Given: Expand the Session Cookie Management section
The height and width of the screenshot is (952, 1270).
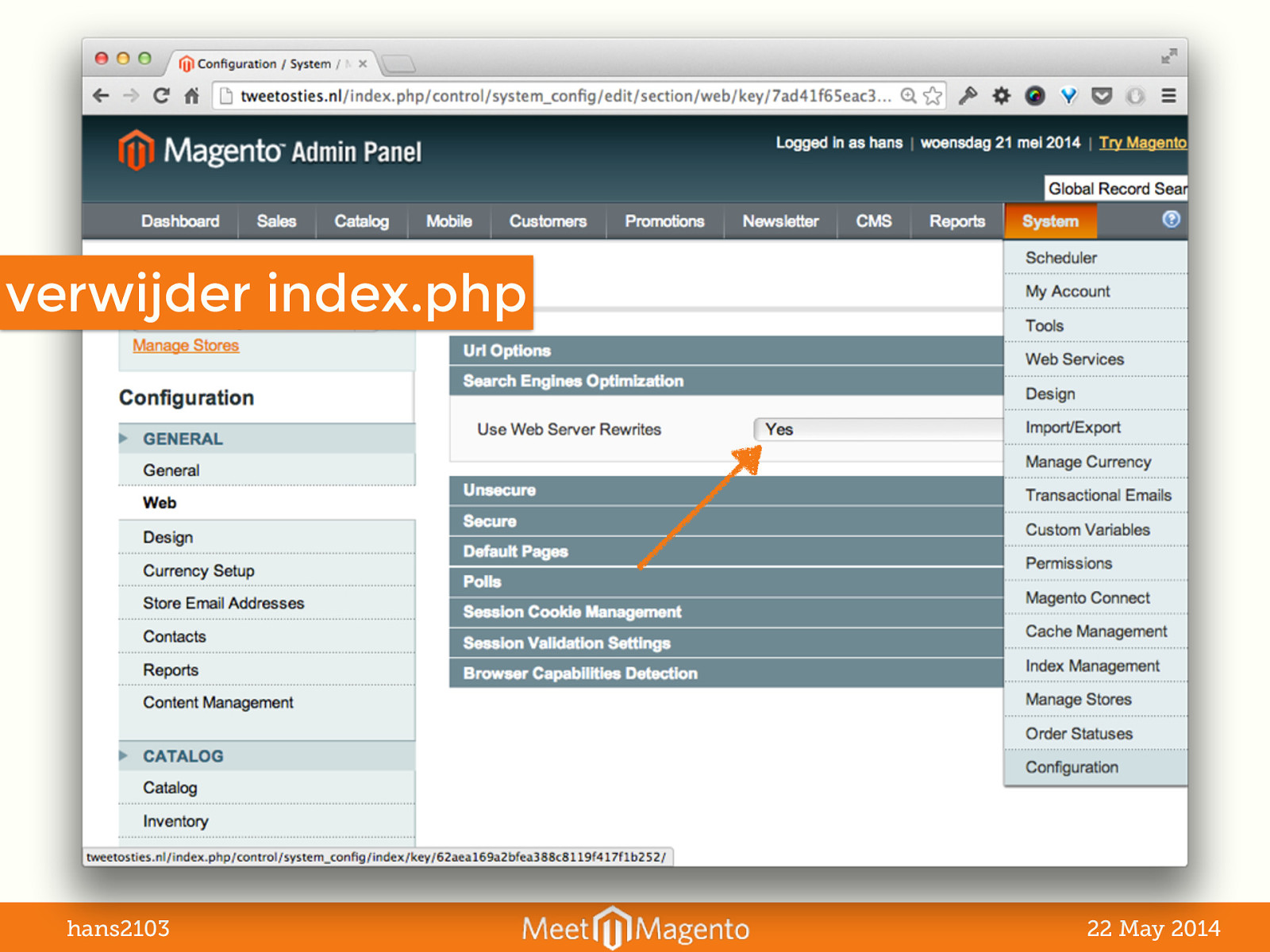Looking at the screenshot, I should pos(726,612).
